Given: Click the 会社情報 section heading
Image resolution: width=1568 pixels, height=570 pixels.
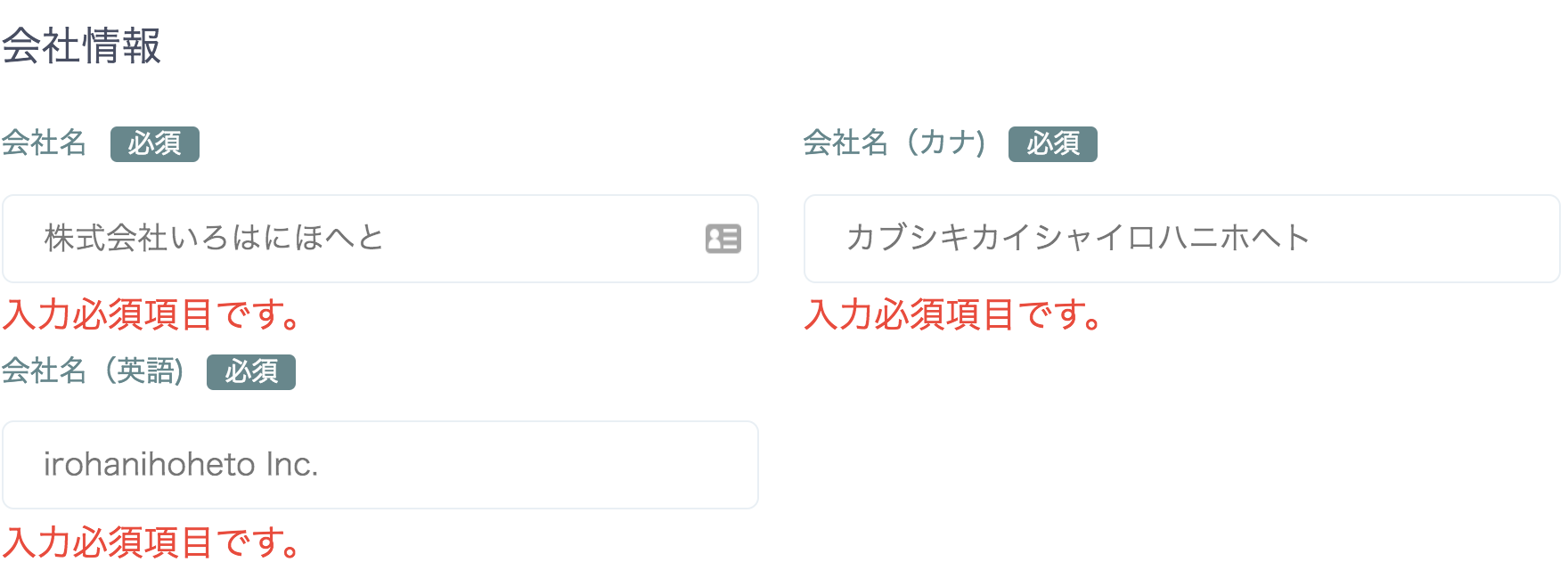Looking at the screenshot, I should point(81,46).
